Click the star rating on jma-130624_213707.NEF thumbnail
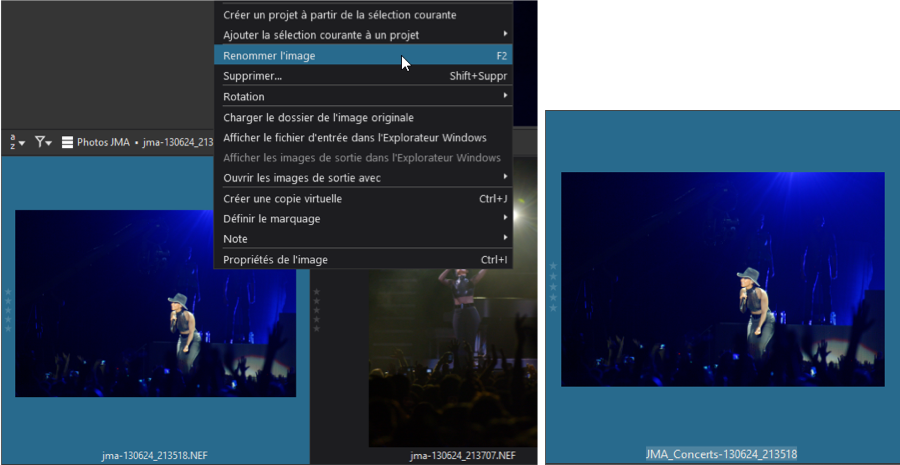The image size is (900, 465). pyautogui.click(x=316, y=310)
